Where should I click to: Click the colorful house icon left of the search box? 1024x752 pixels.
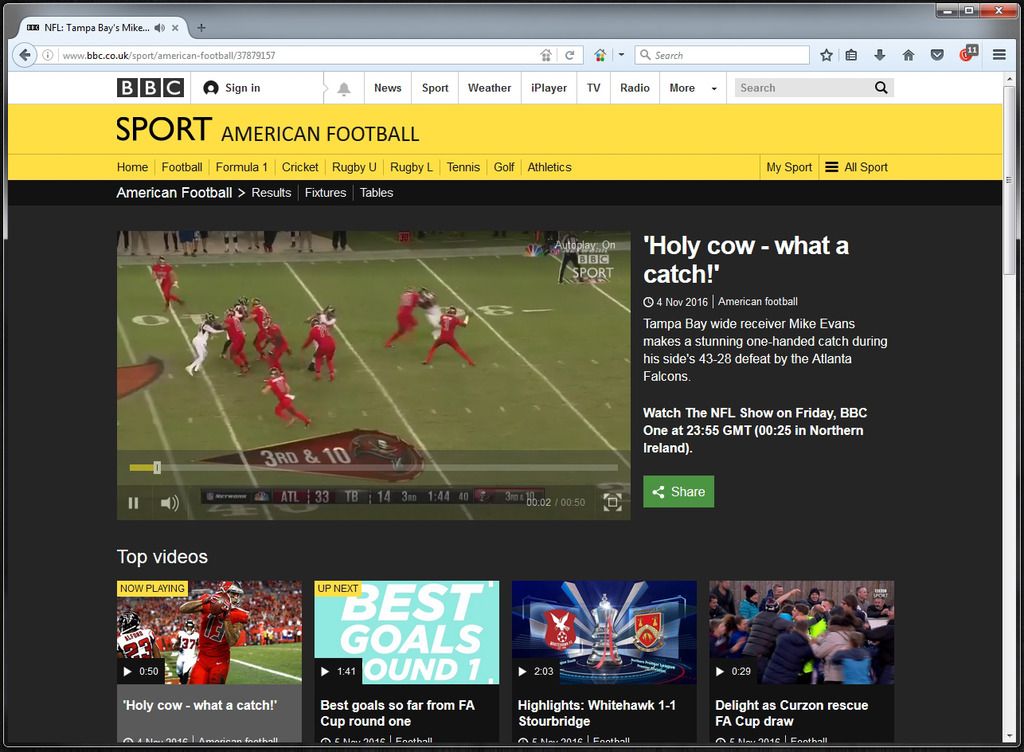600,55
